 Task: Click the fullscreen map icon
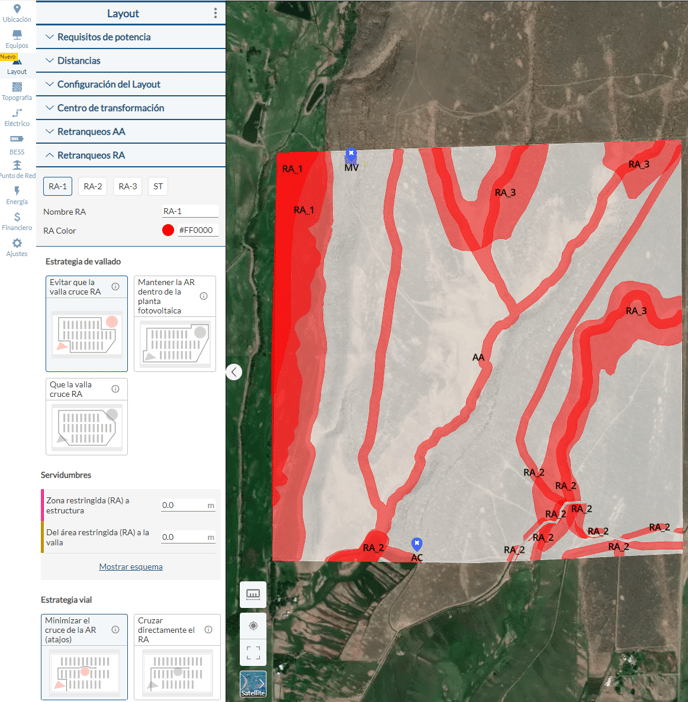point(253,652)
